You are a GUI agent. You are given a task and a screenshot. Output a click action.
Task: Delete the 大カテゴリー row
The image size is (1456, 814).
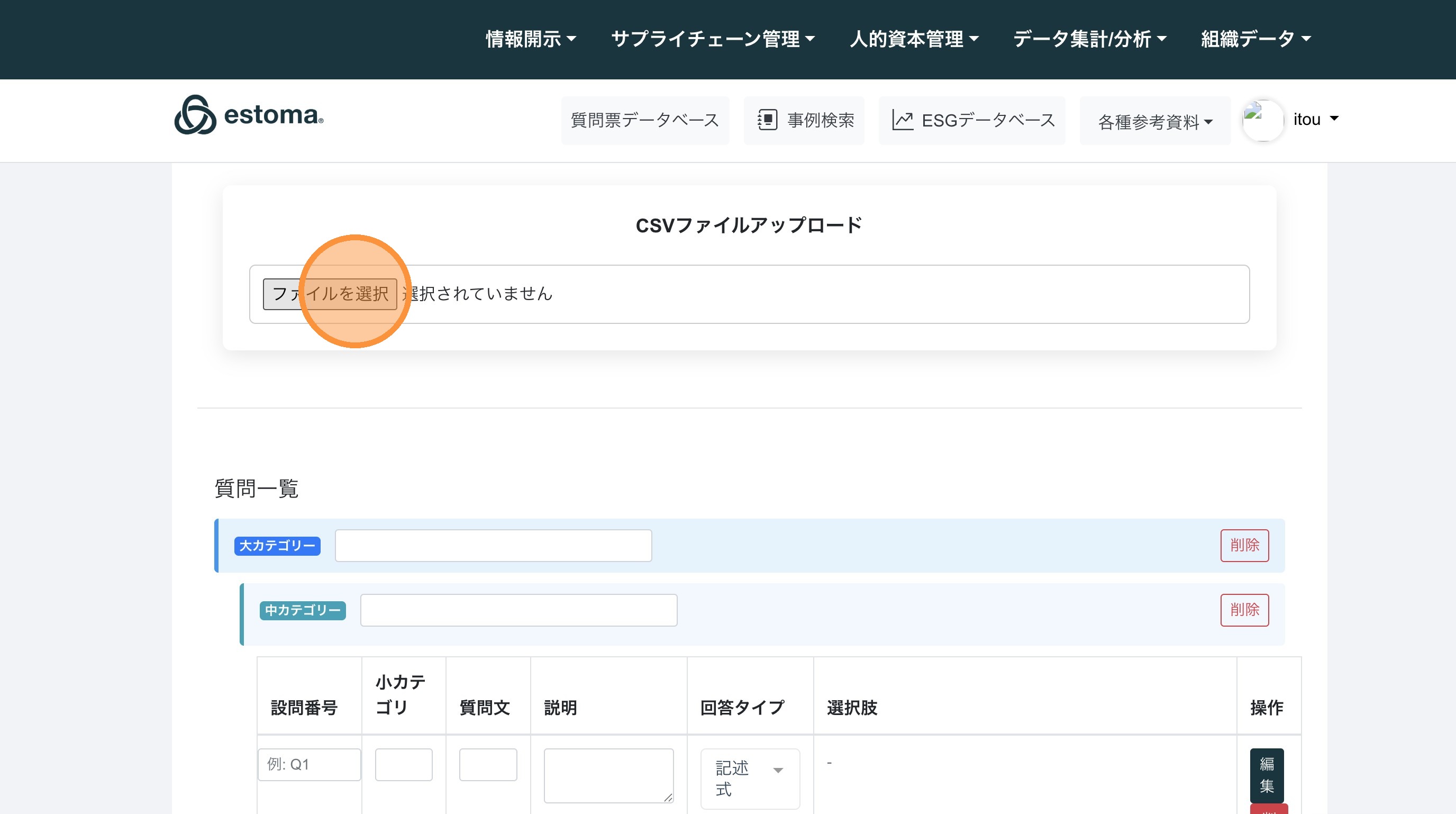[x=1244, y=545]
